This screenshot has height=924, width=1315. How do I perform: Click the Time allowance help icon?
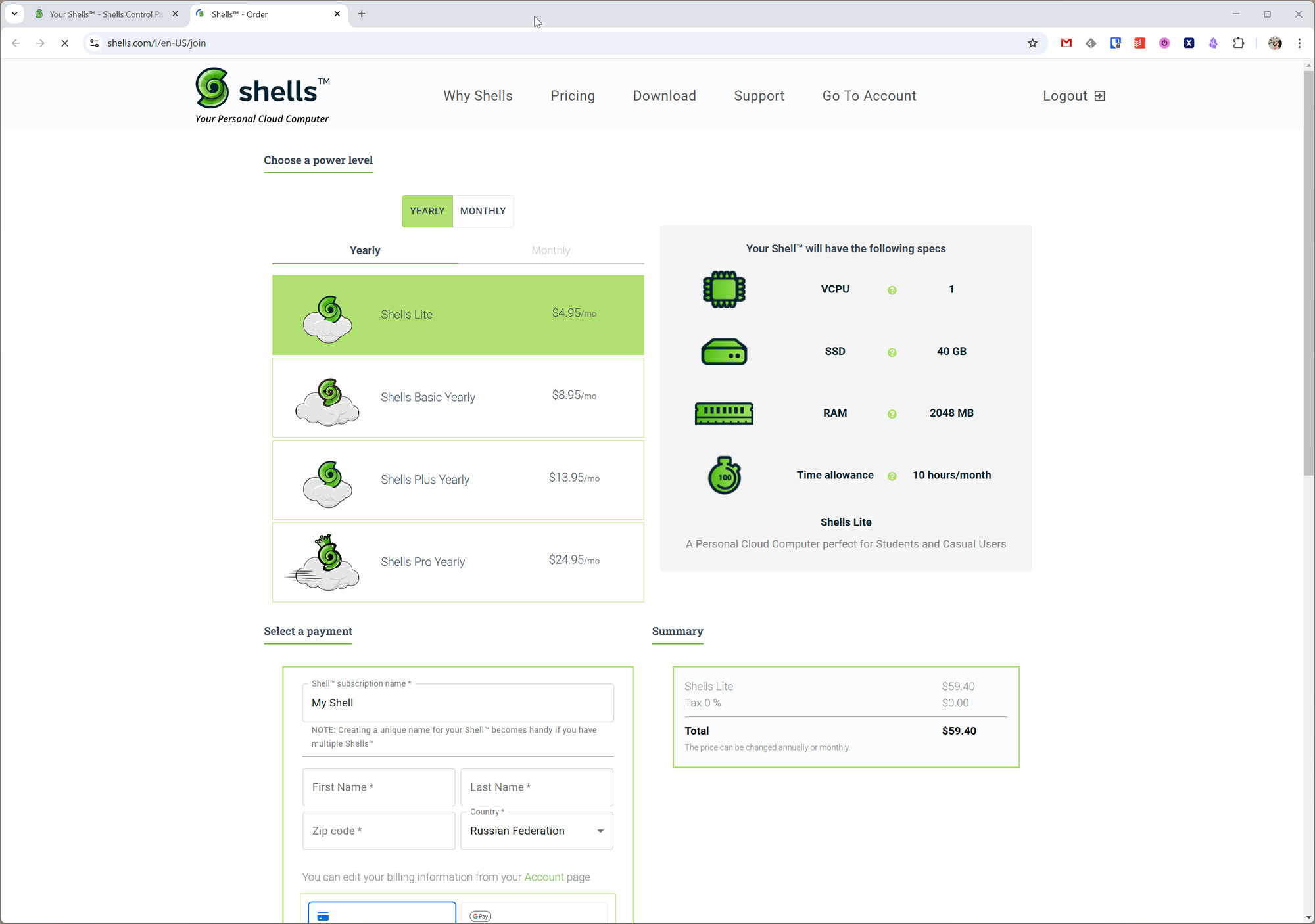coord(892,476)
